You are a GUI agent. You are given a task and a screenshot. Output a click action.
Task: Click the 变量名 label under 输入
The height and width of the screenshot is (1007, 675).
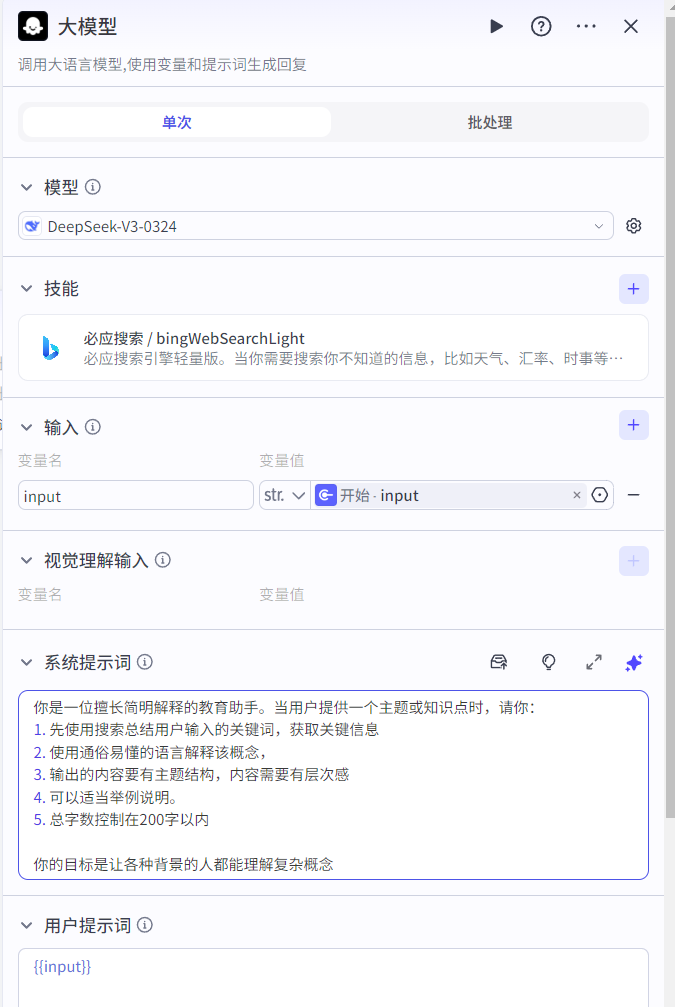click(x=40, y=460)
